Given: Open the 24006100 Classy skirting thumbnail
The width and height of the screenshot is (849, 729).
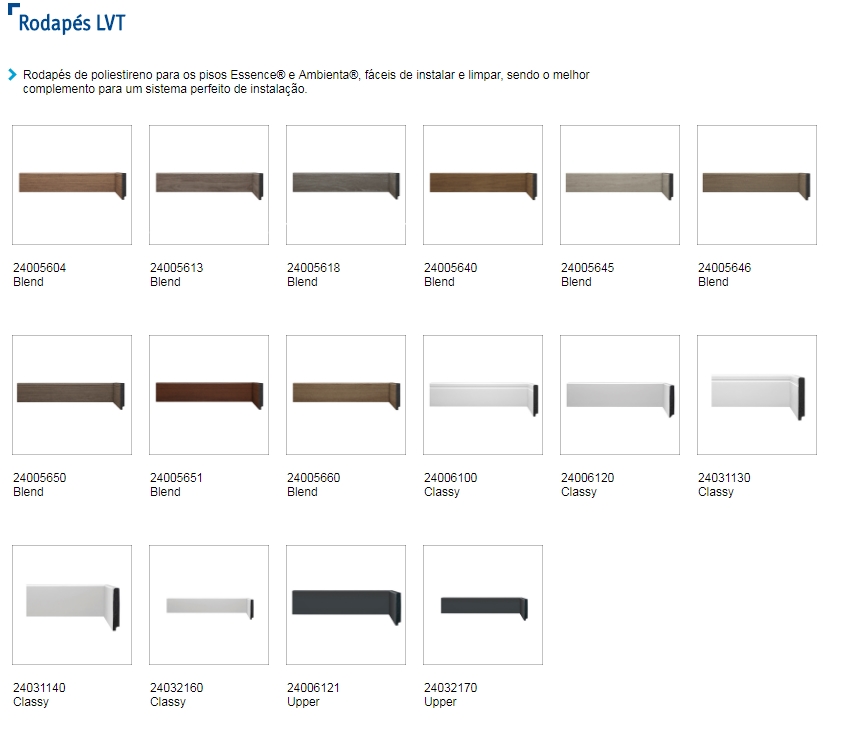Looking at the screenshot, I should click(x=483, y=395).
